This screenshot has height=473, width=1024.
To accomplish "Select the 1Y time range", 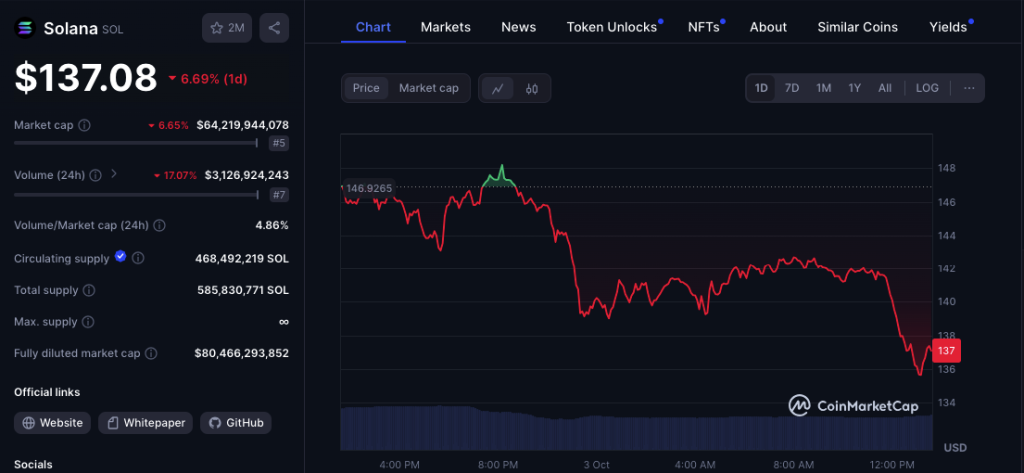I will (854, 88).
